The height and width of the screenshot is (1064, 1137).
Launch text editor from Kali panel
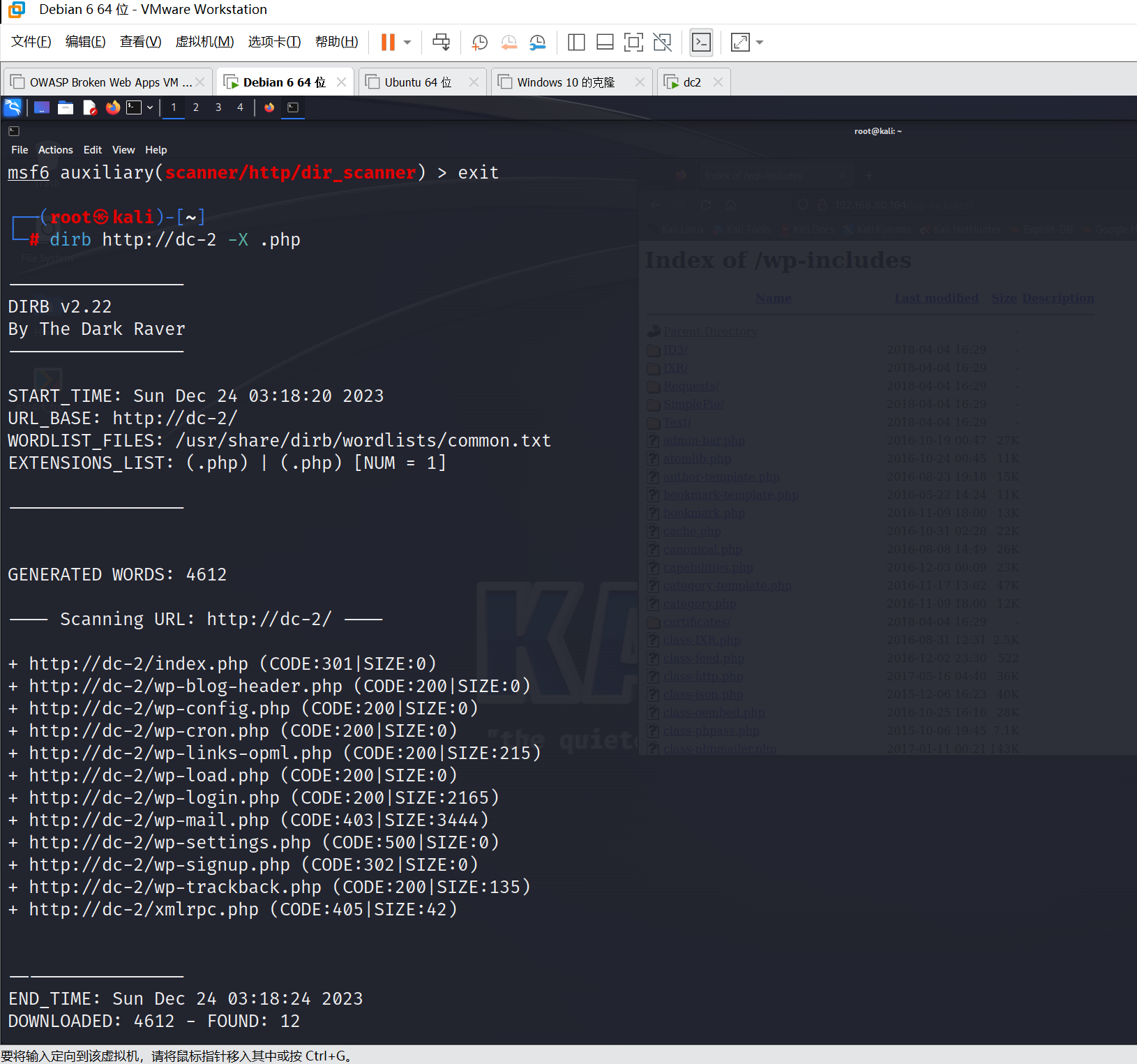[89, 107]
